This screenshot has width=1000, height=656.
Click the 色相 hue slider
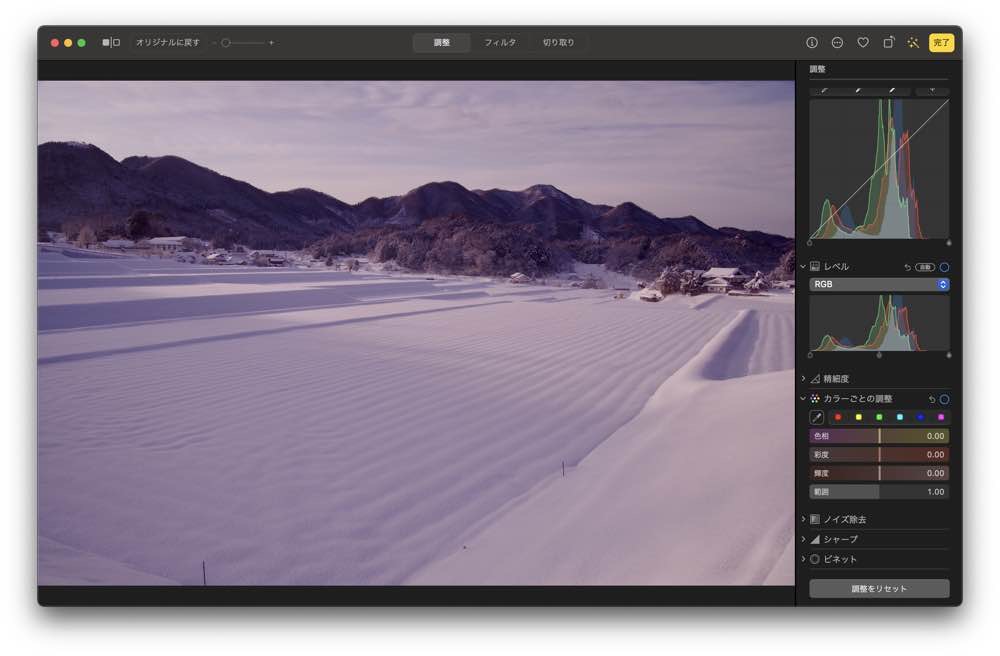click(x=879, y=436)
